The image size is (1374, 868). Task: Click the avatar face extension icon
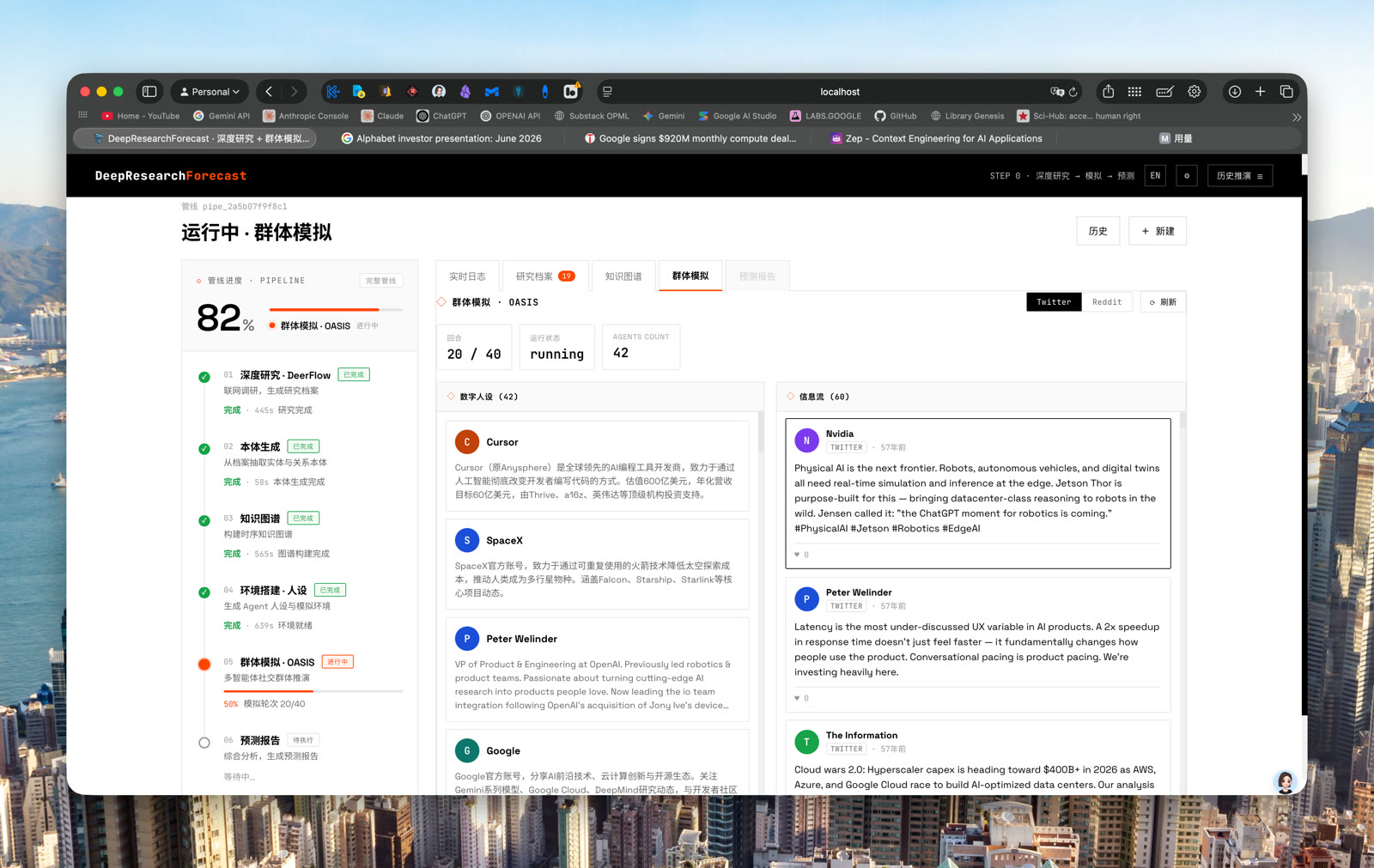(x=439, y=92)
